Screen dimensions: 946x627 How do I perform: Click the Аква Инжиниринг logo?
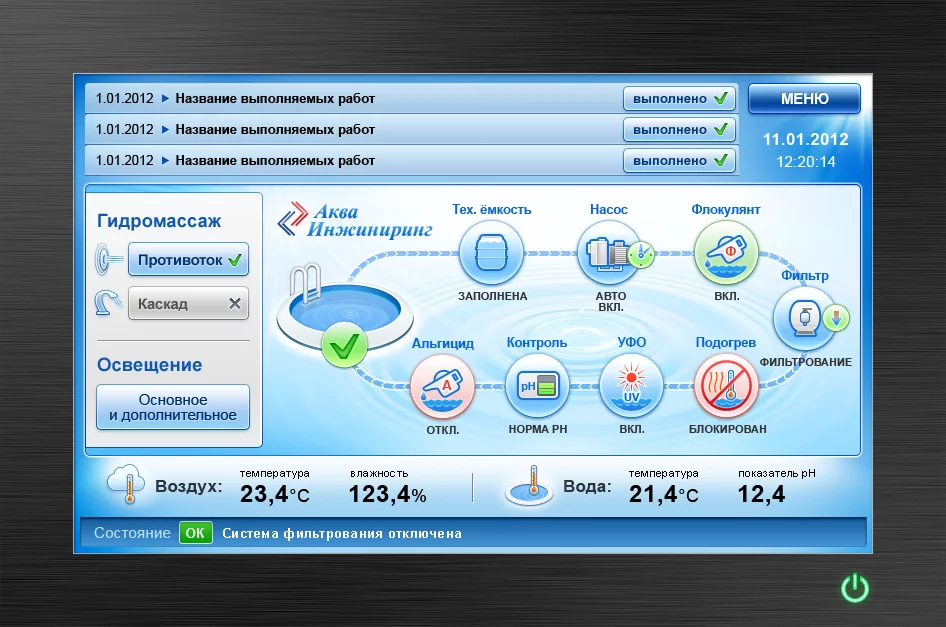[355, 220]
